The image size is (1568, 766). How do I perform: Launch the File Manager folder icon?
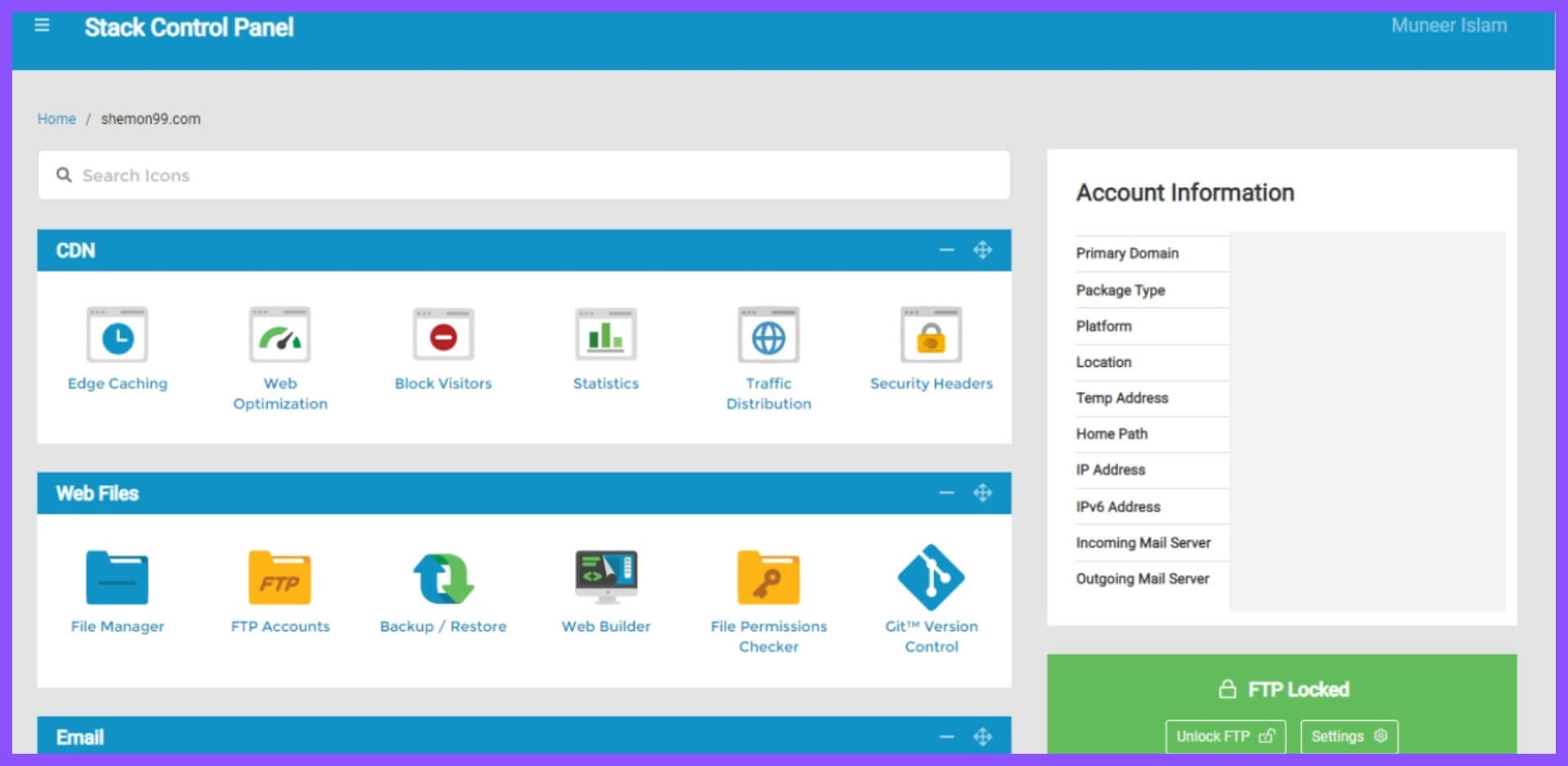tap(118, 578)
